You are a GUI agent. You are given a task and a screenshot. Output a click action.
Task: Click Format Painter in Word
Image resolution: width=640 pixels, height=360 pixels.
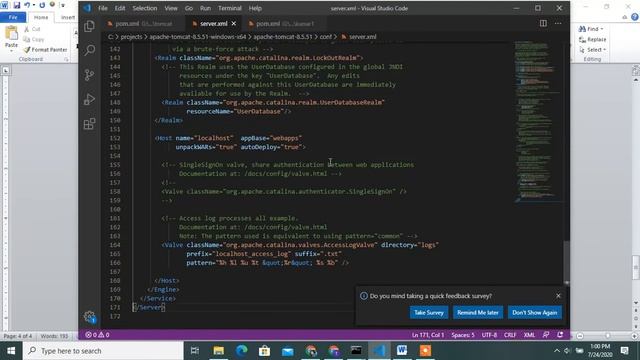[x=45, y=49]
